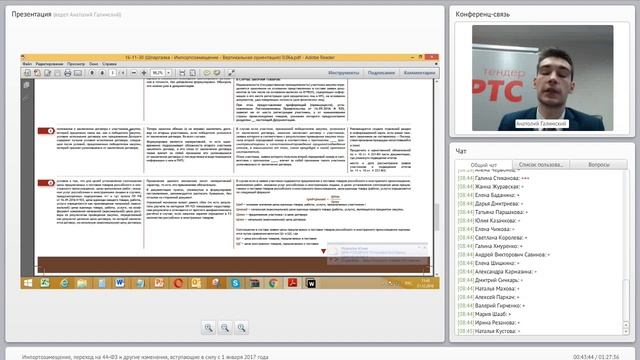This screenshot has width=640, height=360.
Task: Open Chrome from the shared taskbar
Action: click(273, 283)
